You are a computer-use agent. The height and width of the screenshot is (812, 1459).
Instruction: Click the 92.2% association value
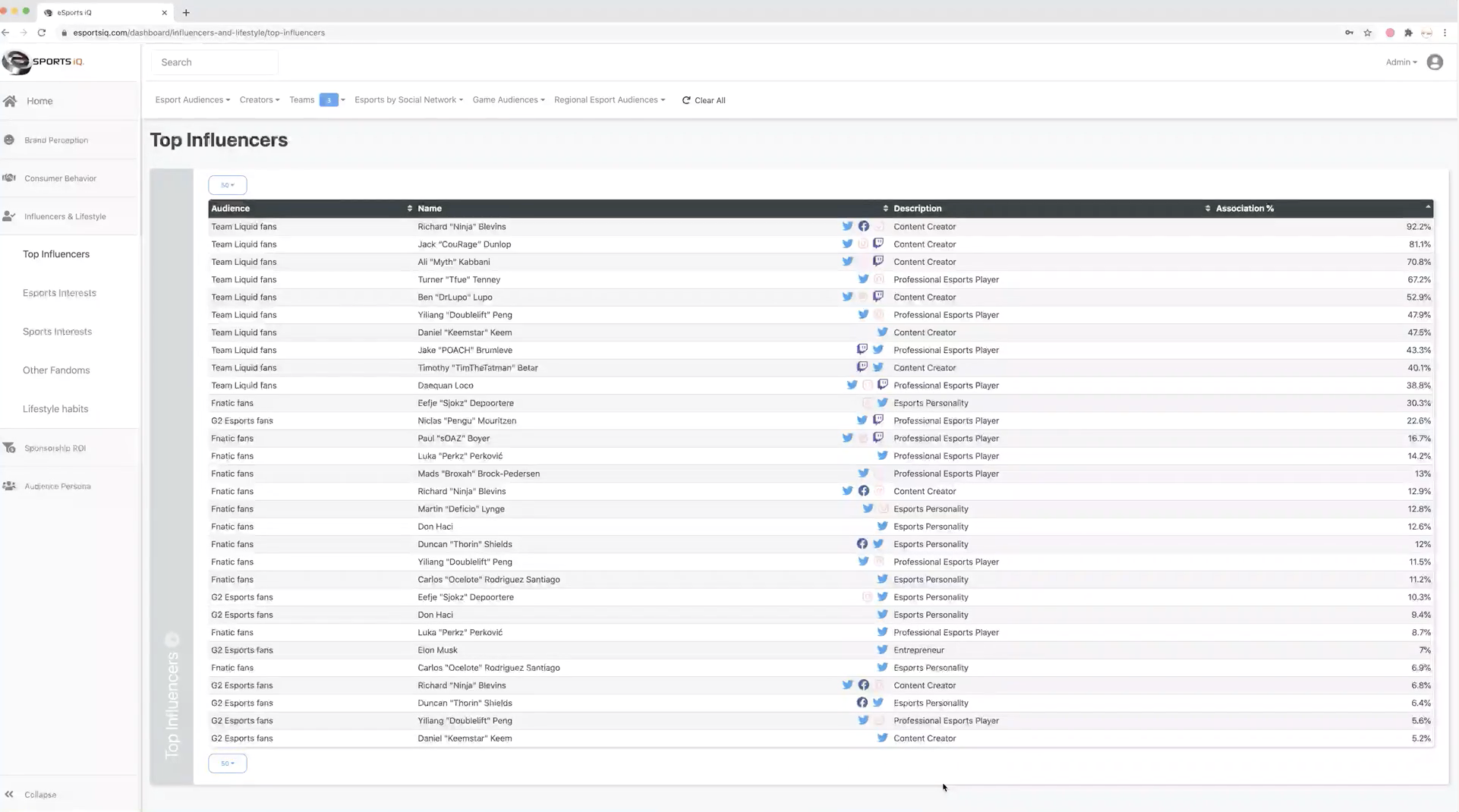pos(1418,226)
